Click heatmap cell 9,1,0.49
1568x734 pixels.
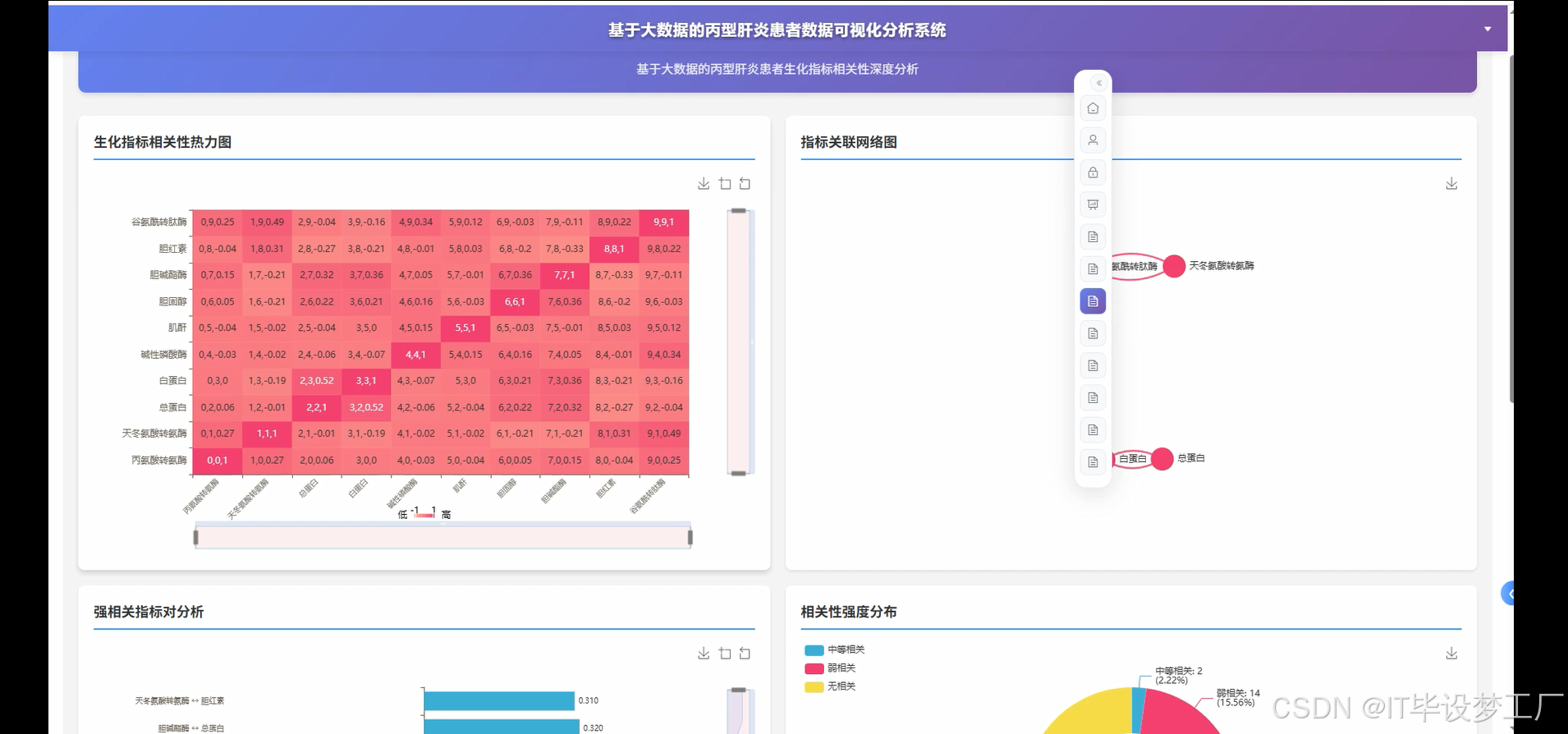(664, 434)
